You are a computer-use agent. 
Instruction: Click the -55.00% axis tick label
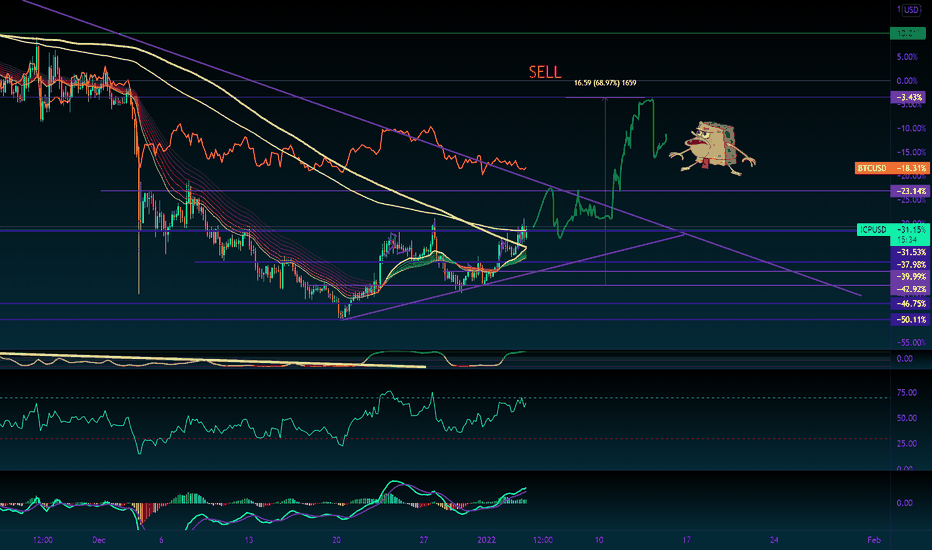(x=910, y=342)
